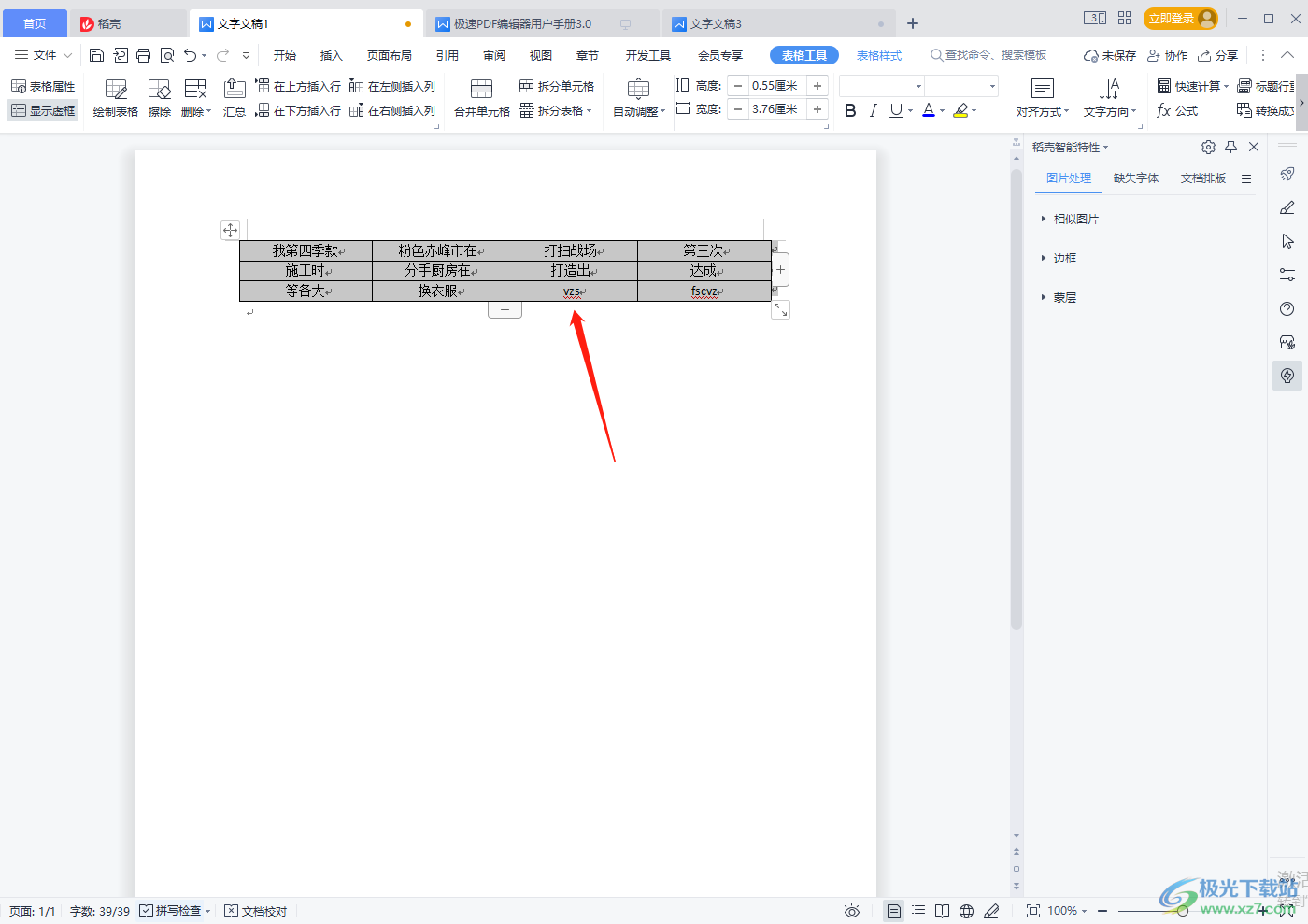Apply Underline formatting
The image size is (1308, 924).
tap(896, 110)
